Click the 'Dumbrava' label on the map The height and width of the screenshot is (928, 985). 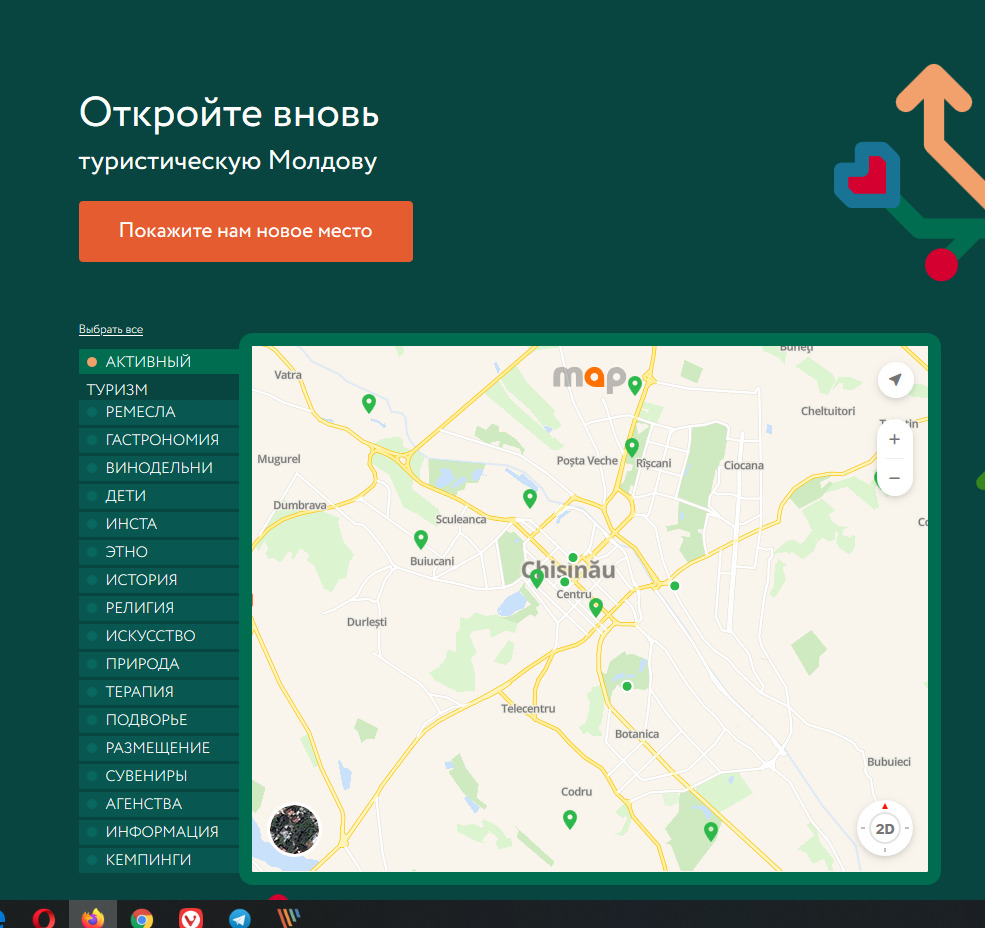[x=300, y=505]
